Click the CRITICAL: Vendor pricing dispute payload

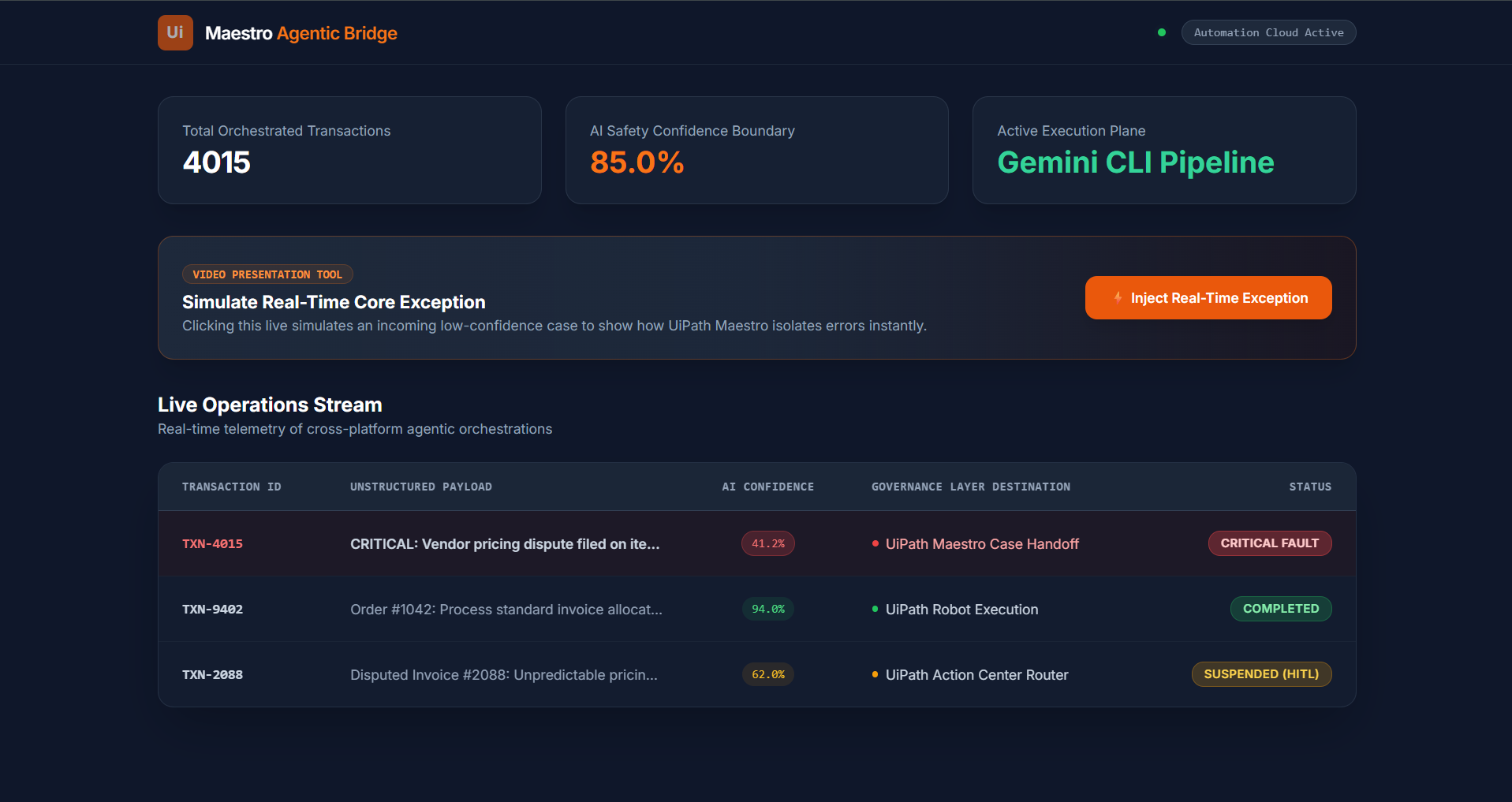505,543
